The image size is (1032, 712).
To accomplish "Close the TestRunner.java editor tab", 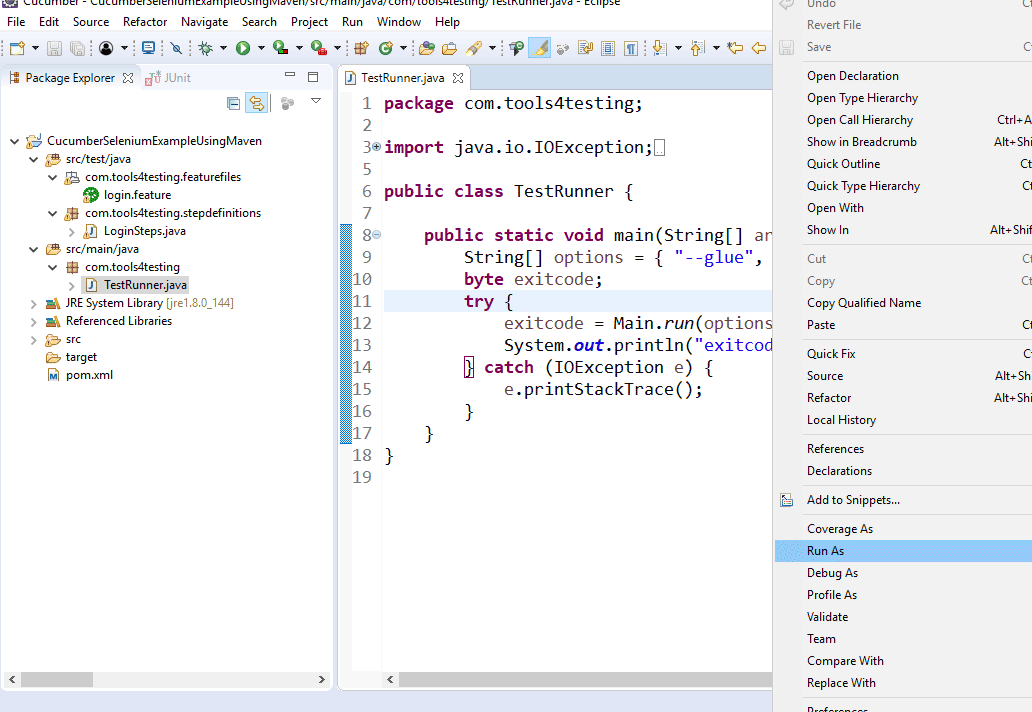I will click(458, 78).
